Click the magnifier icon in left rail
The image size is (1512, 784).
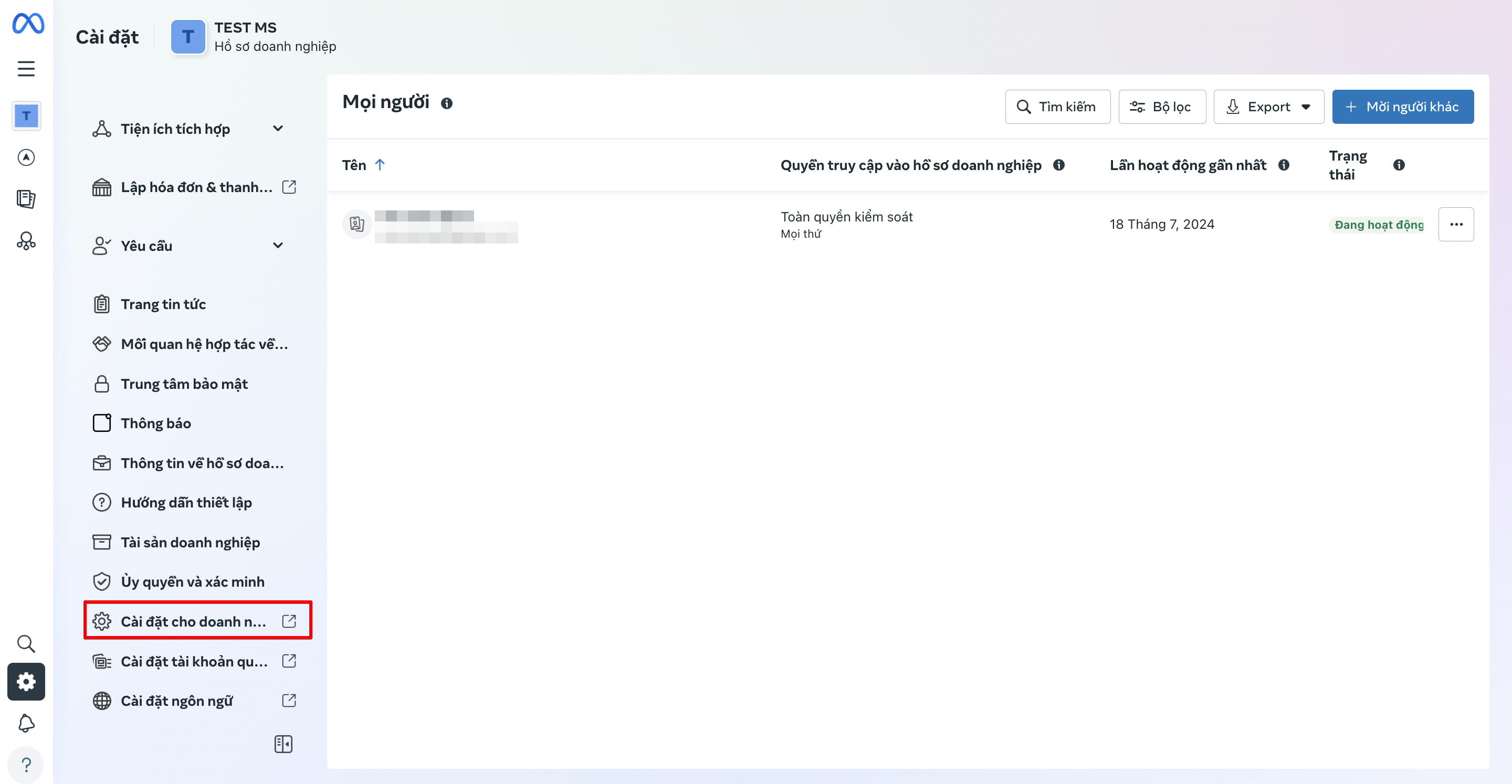26,644
